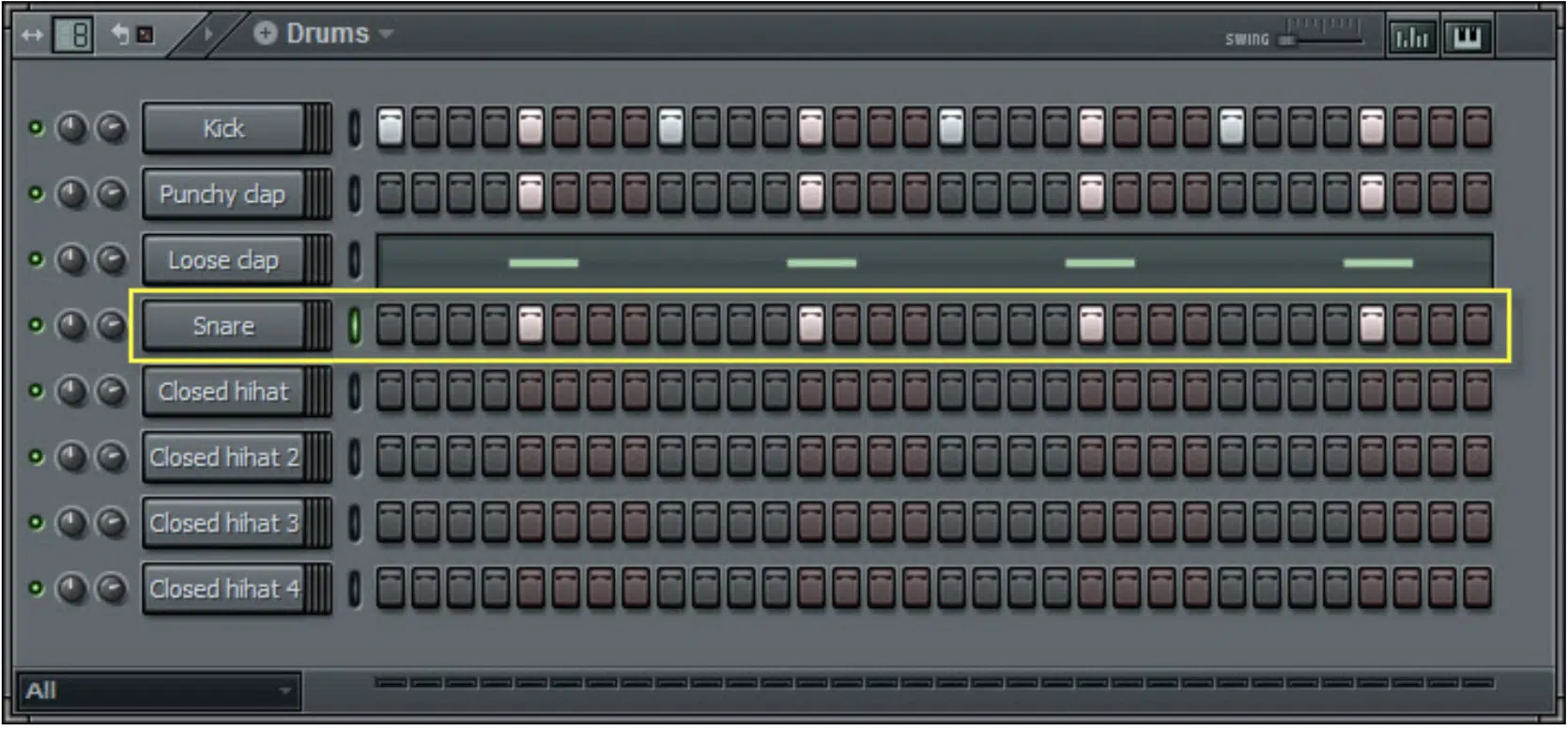Open the All channel filter dropdown
Viewport: 1568px width, 729px height.
tap(158, 691)
